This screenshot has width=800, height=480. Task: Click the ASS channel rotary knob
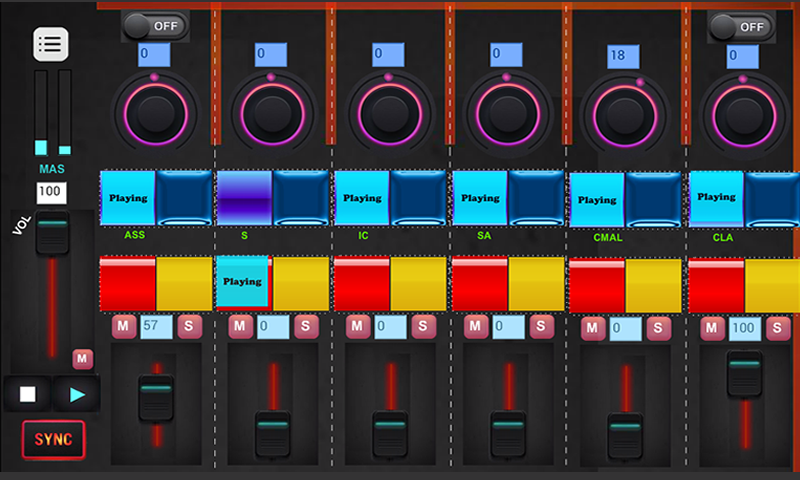[156, 113]
